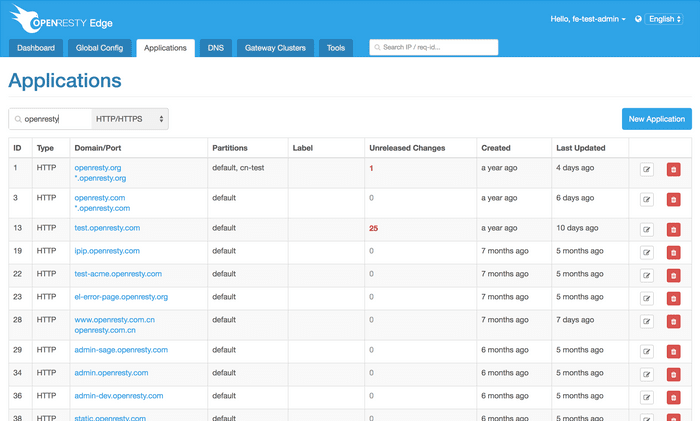Edit the openresty.com application row

click(x=646, y=200)
